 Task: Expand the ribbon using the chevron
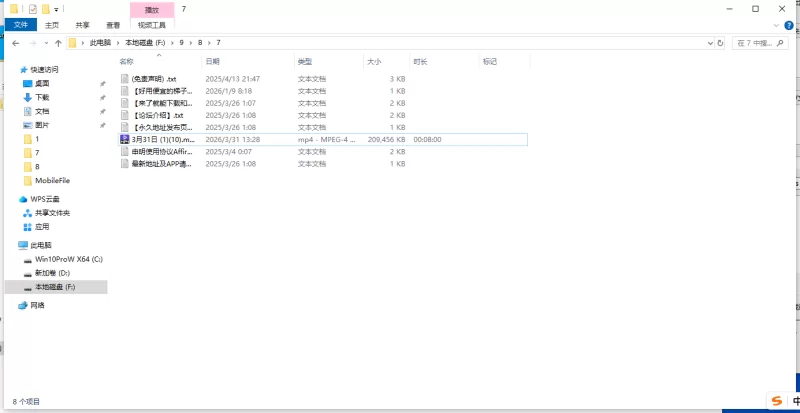(x=778, y=24)
